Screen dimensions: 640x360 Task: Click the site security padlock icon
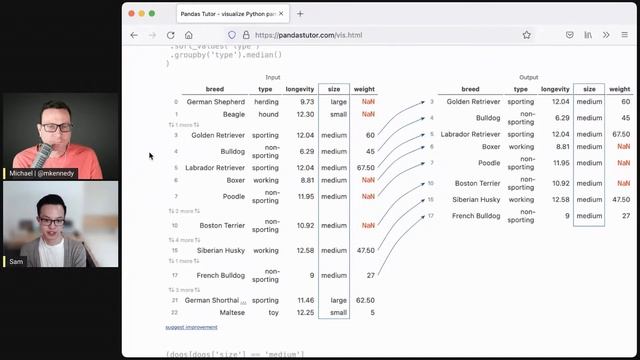coord(246,35)
